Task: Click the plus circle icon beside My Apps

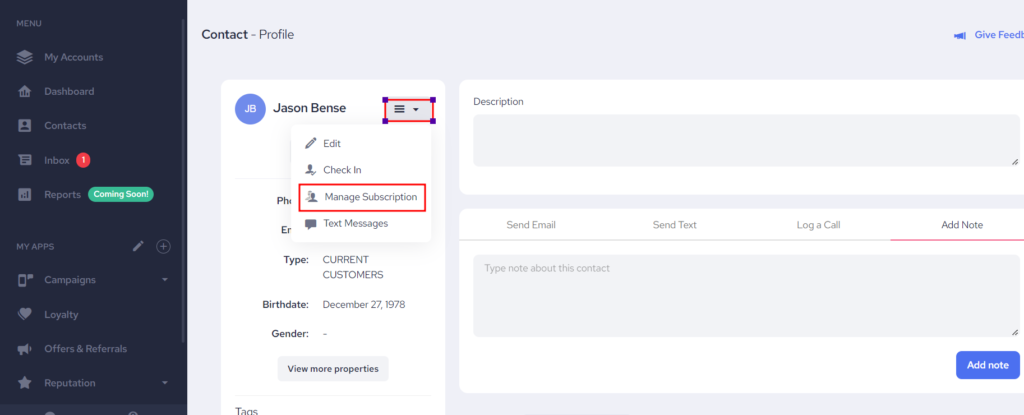Action: pos(164,246)
